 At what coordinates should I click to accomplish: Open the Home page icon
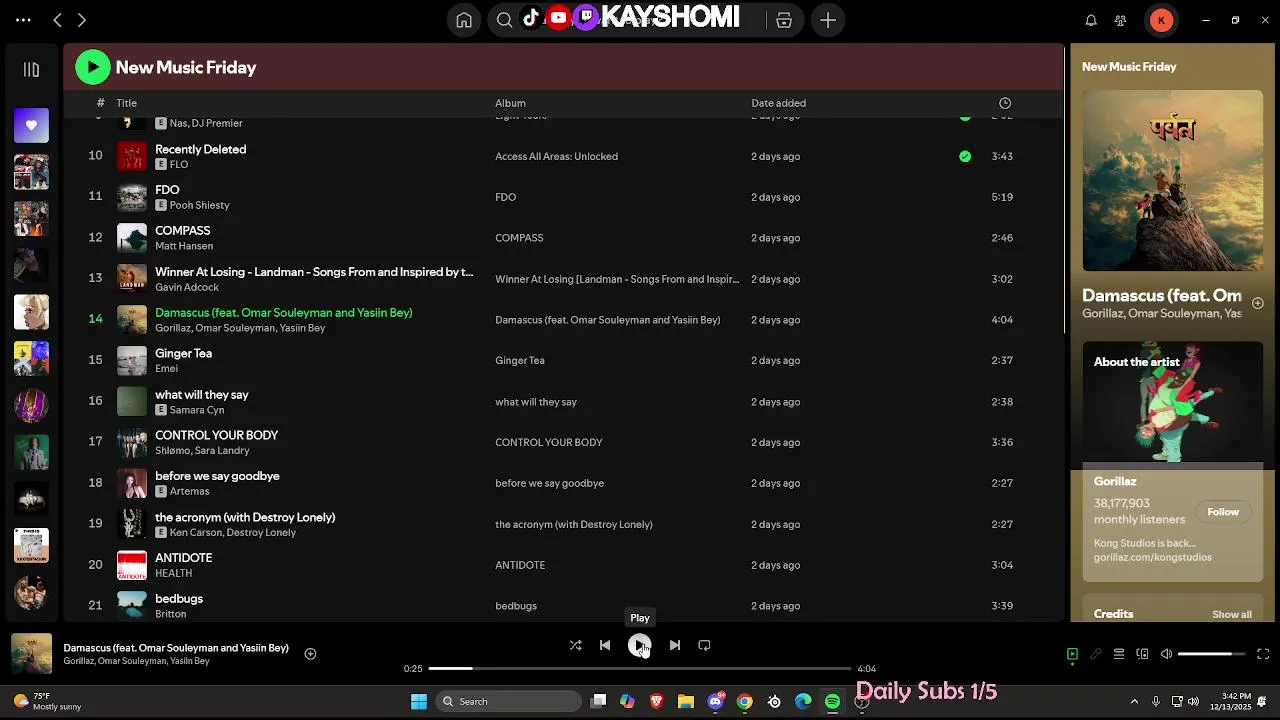tap(464, 20)
